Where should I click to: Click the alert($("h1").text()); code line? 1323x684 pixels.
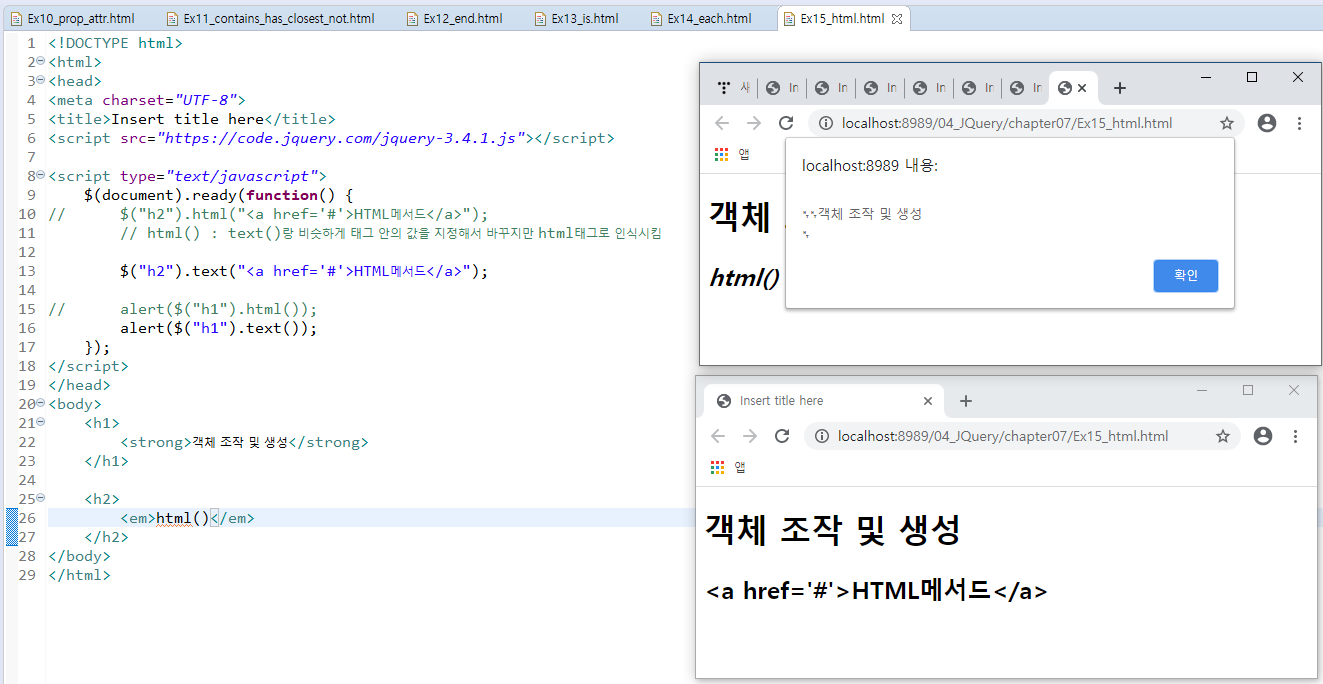(218, 328)
